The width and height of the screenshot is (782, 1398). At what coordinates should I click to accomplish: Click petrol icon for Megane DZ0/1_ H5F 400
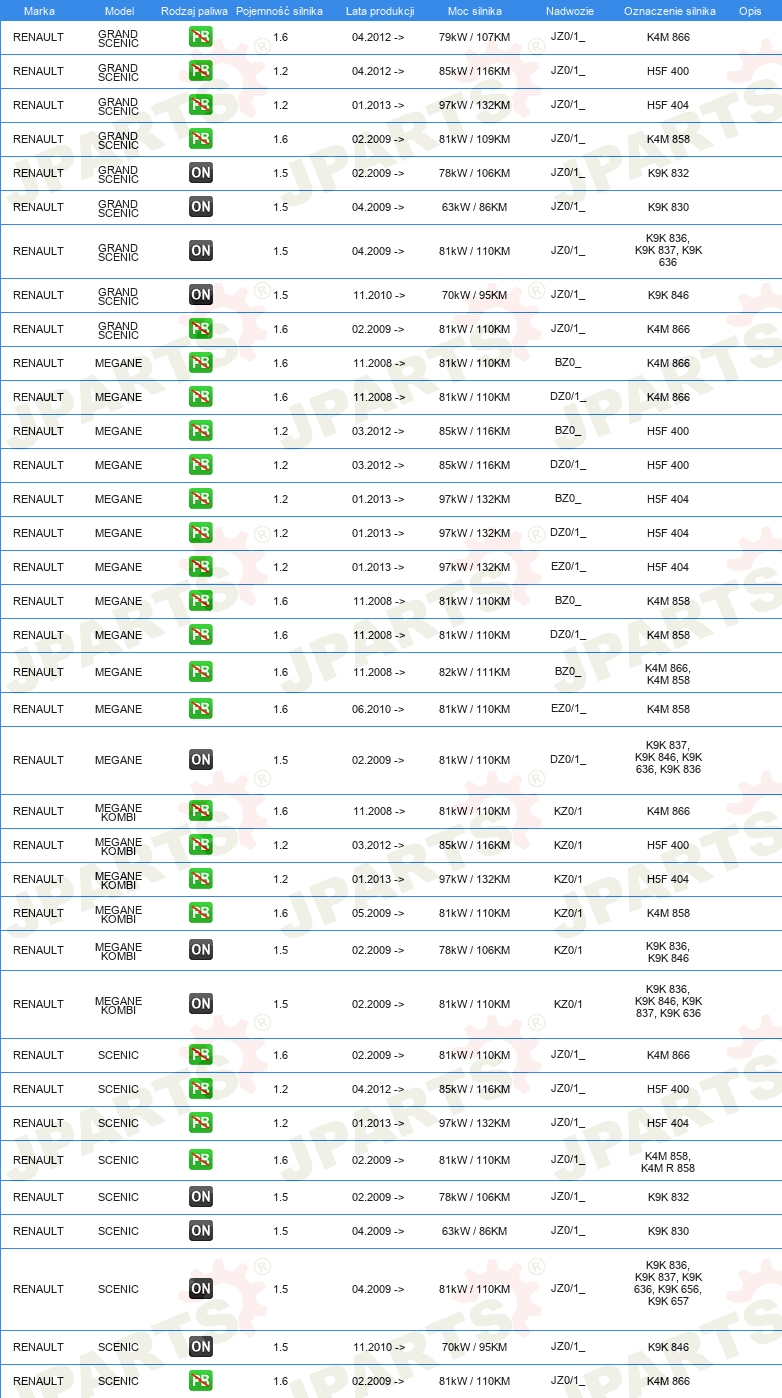[x=200, y=465]
